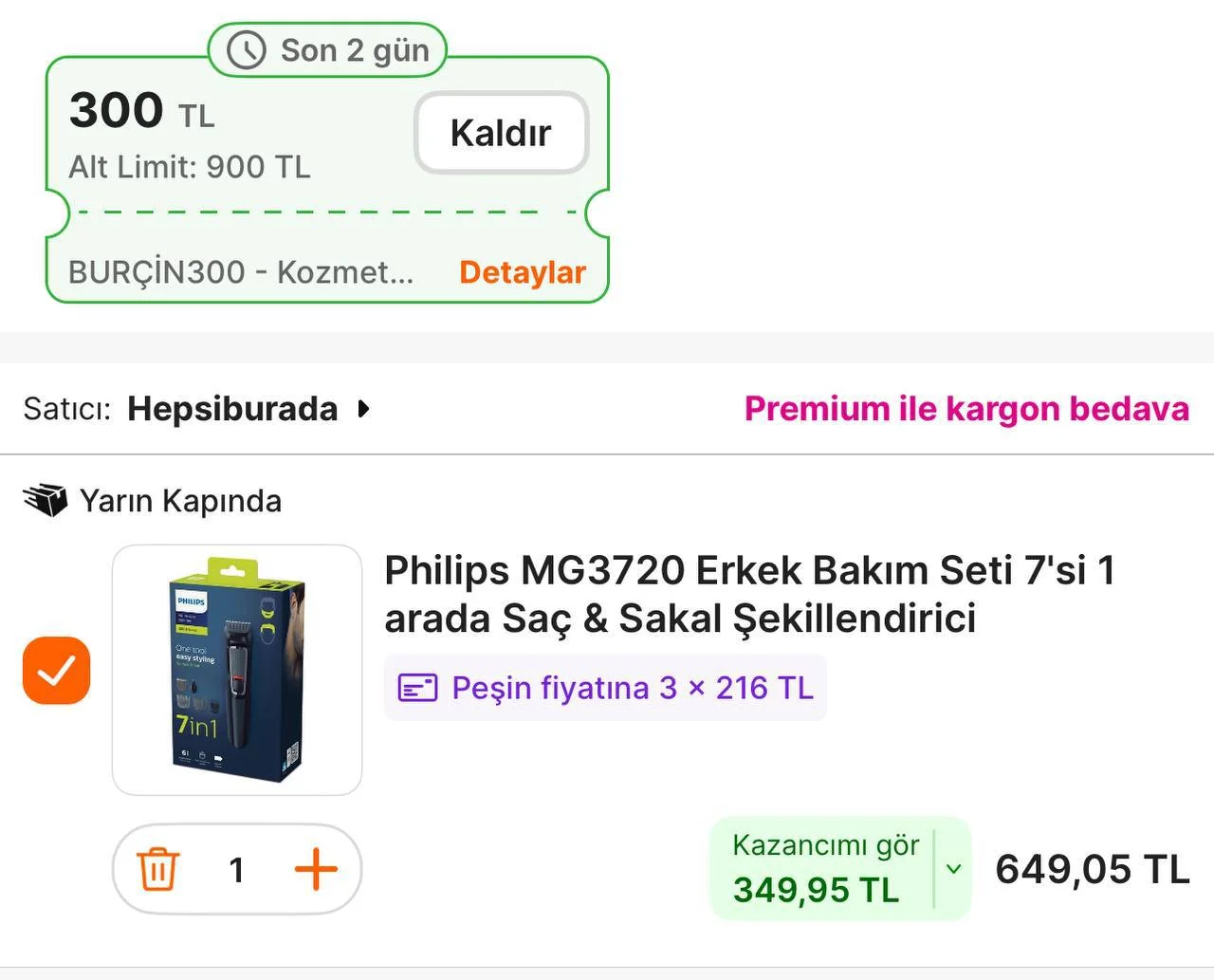Remove the coupon with Kaldır button
This screenshot has height=980, width=1214.
click(x=501, y=133)
